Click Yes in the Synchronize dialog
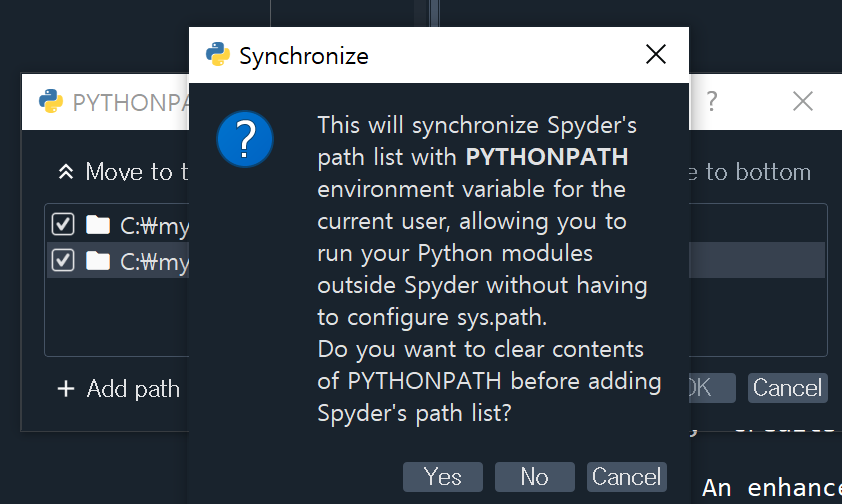 coord(442,477)
